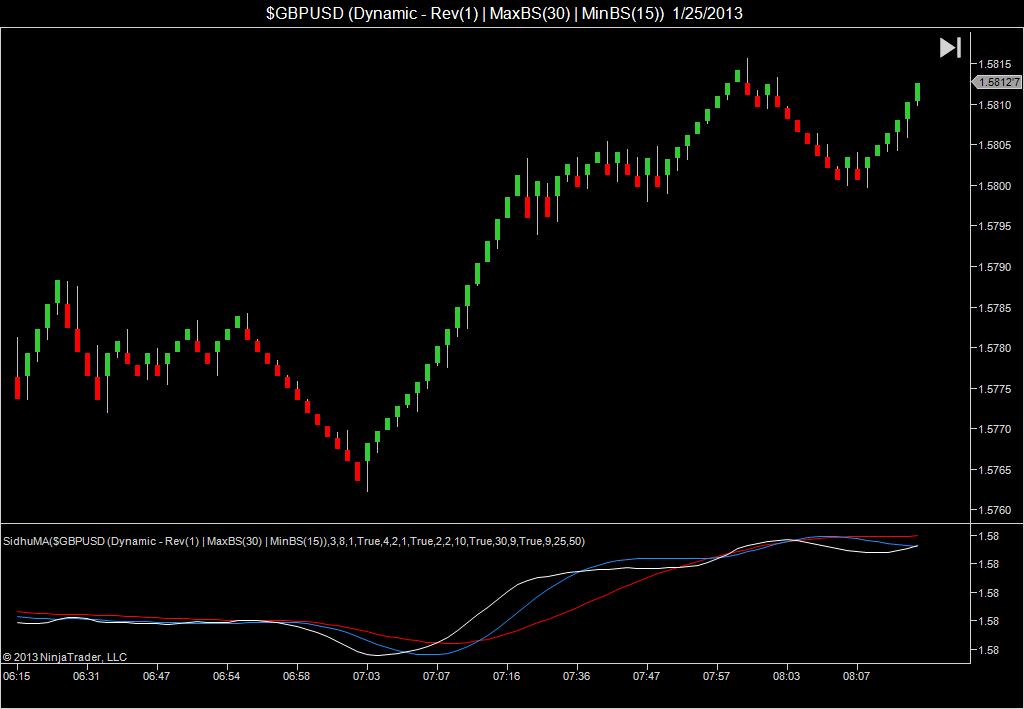Click the 1.5790 price axis label
The height and width of the screenshot is (709, 1024).
click(x=994, y=267)
